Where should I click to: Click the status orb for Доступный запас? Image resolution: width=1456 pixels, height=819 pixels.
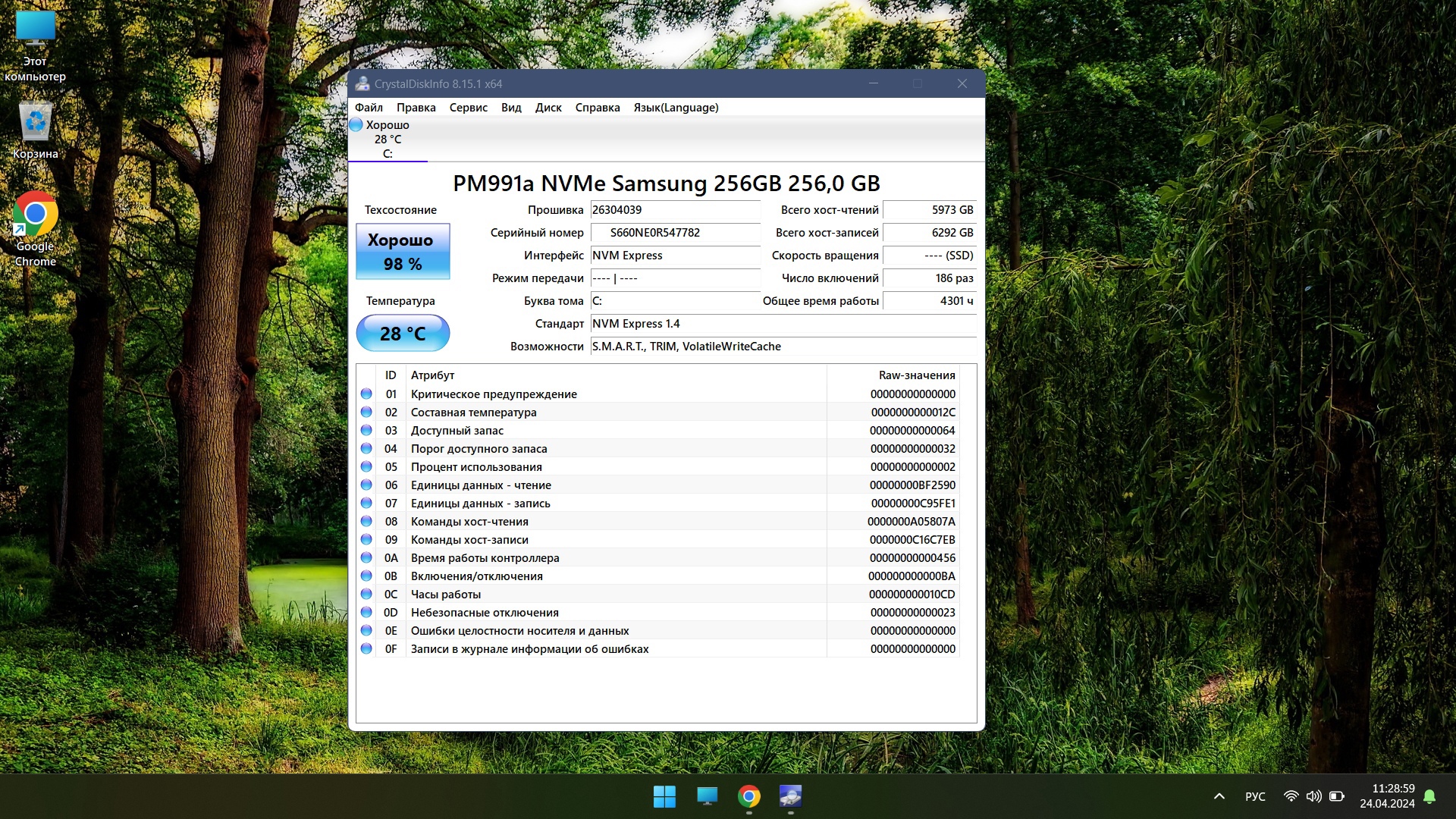(366, 430)
